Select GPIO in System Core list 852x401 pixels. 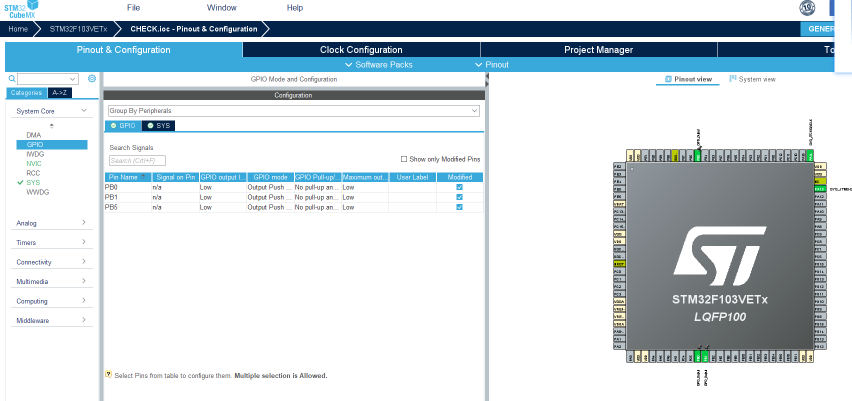pyautogui.click(x=52, y=145)
